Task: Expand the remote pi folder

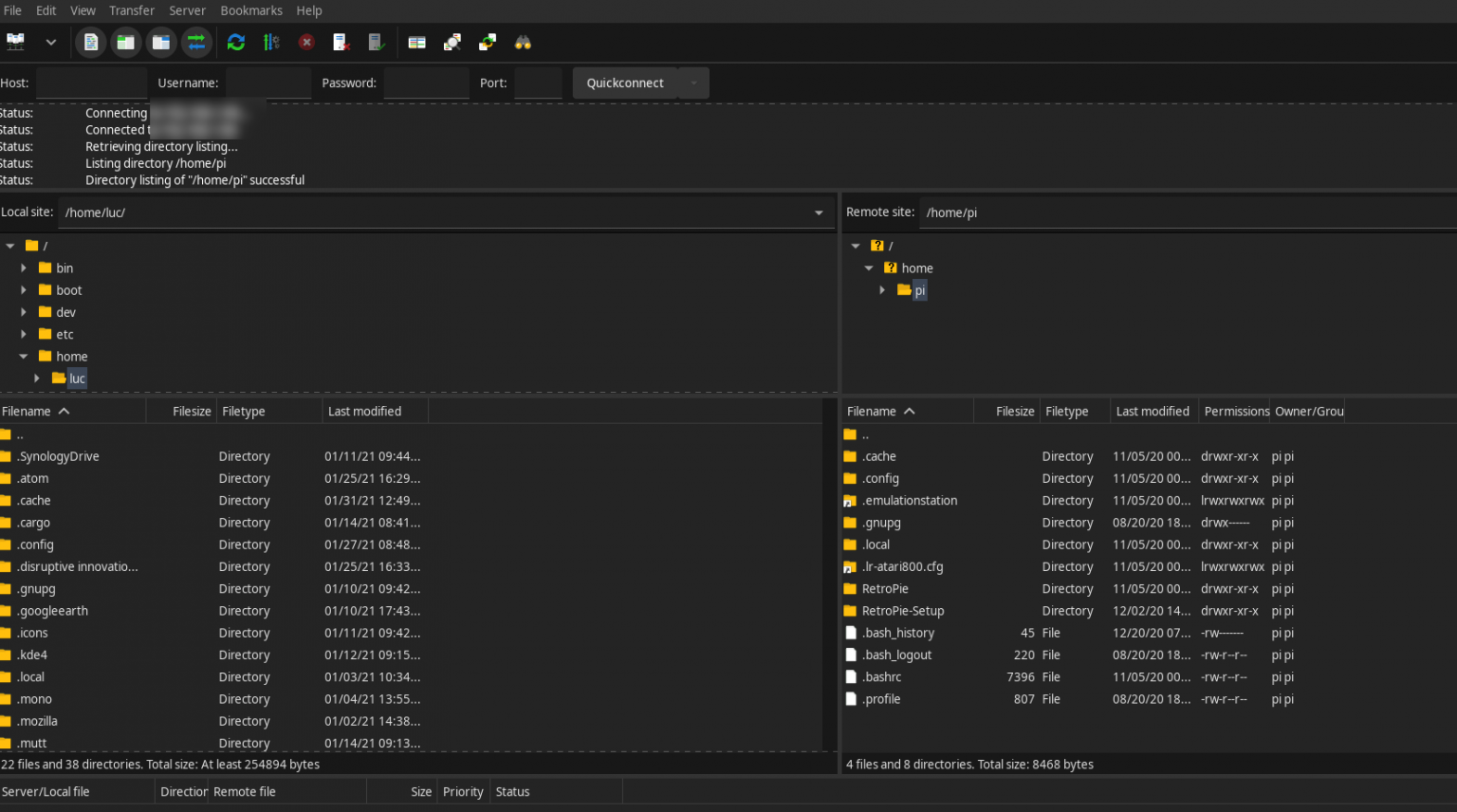Action: click(882, 290)
